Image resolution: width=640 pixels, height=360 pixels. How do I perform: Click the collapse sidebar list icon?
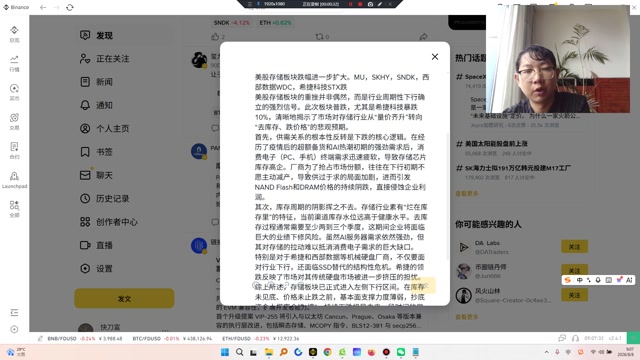tap(14, 313)
